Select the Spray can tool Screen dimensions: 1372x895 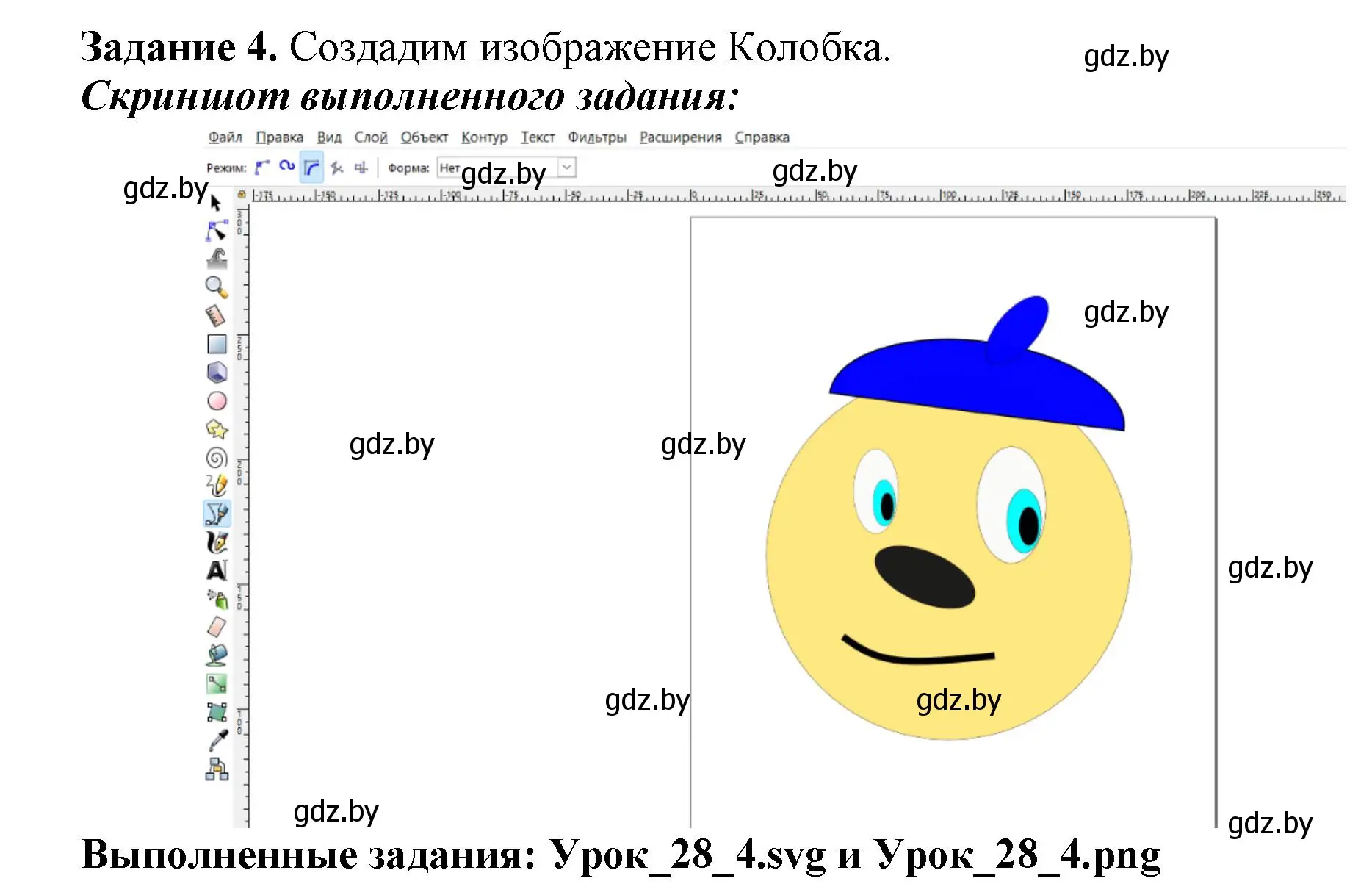217,599
